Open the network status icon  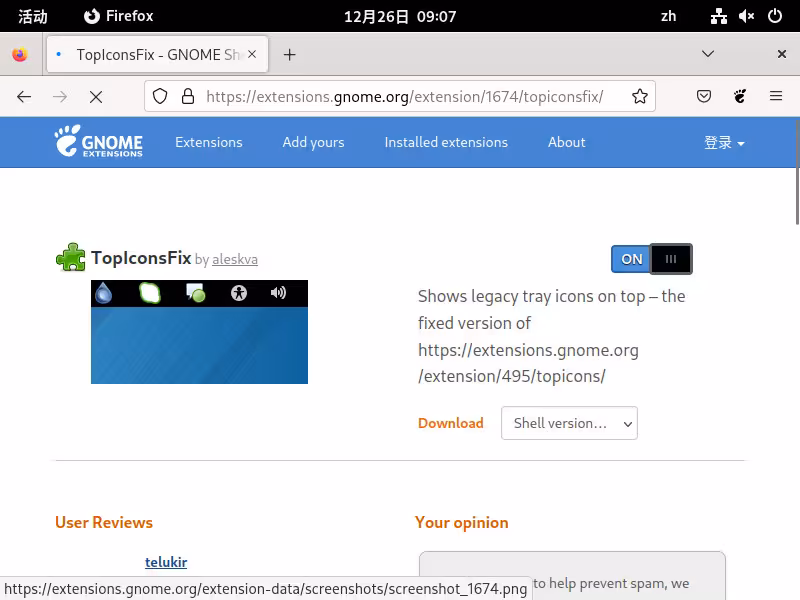[719, 16]
